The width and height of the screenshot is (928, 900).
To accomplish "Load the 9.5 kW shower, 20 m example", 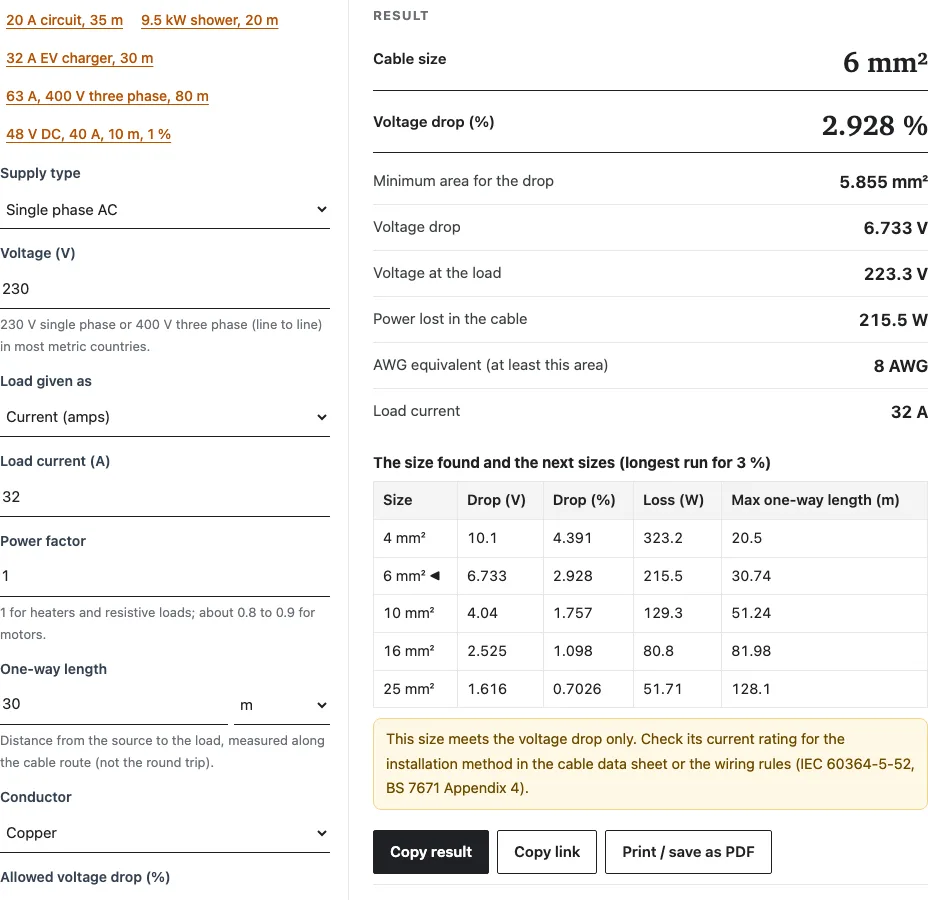I will (x=210, y=20).
